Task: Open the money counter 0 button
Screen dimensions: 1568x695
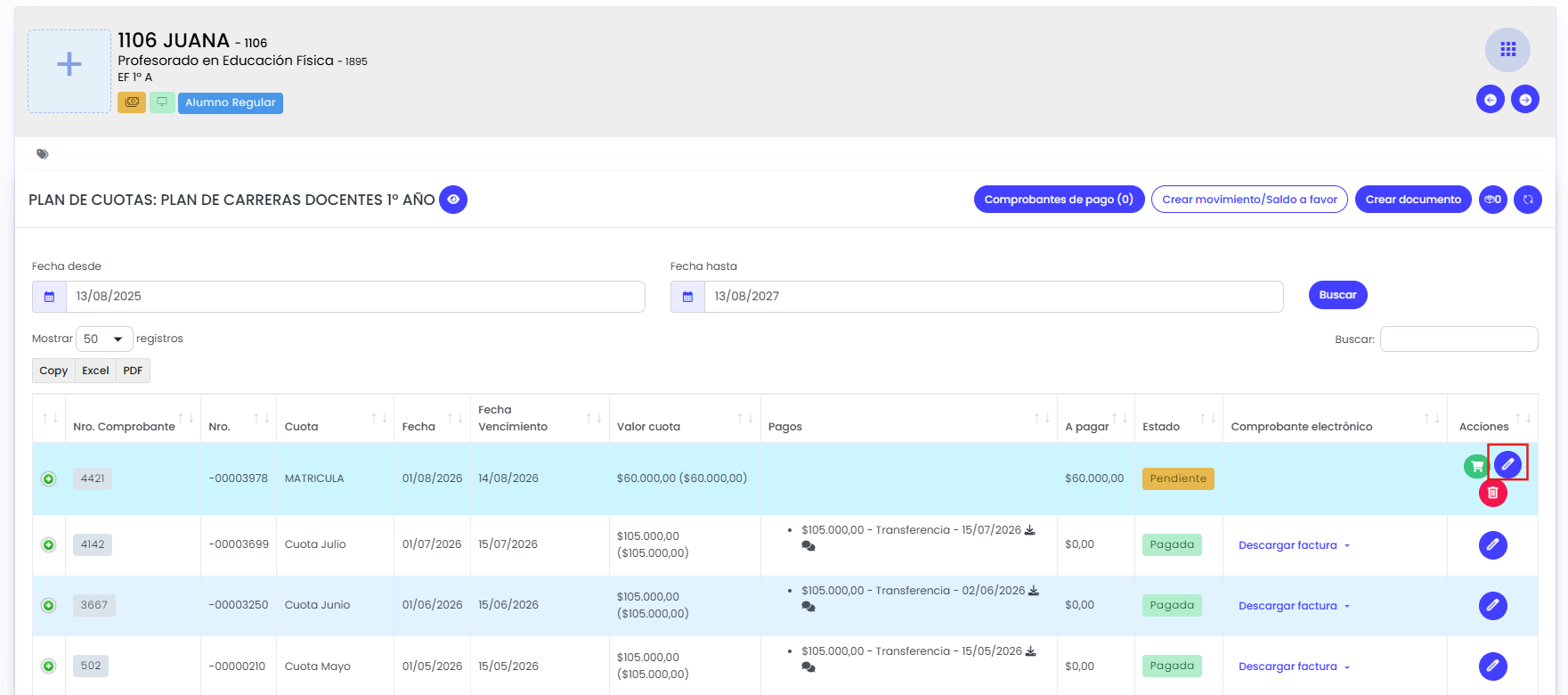Action: pyautogui.click(x=1493, y=200)
